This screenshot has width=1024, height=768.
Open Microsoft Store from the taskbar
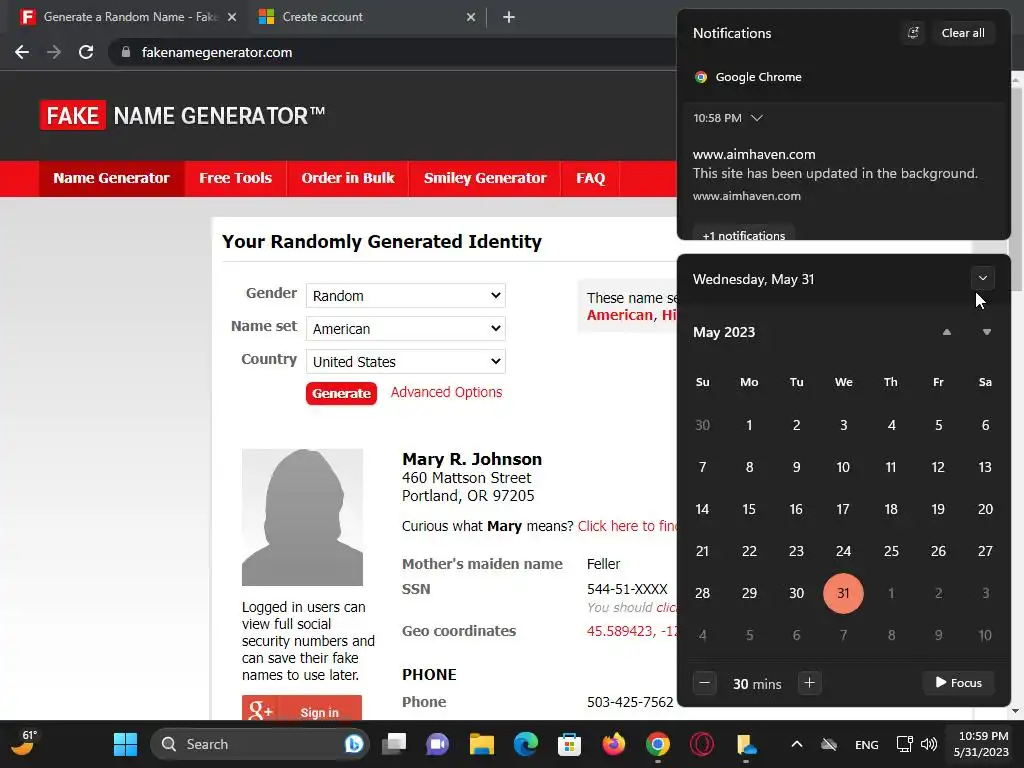569,744
